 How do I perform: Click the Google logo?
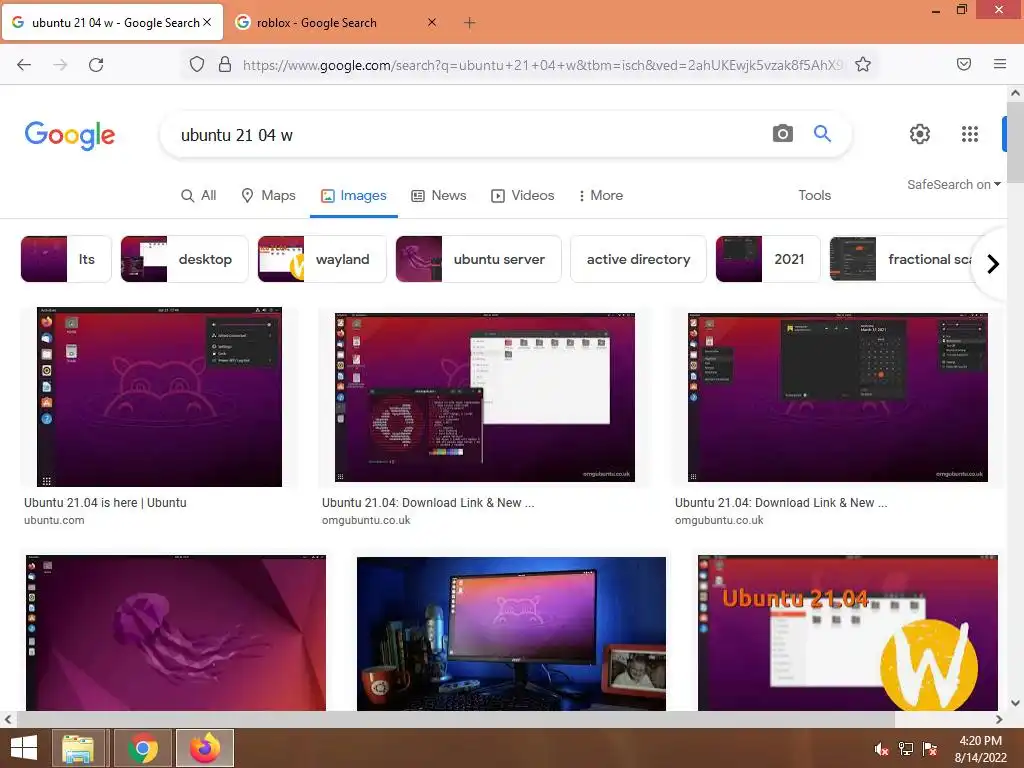(x=70, y=135)
